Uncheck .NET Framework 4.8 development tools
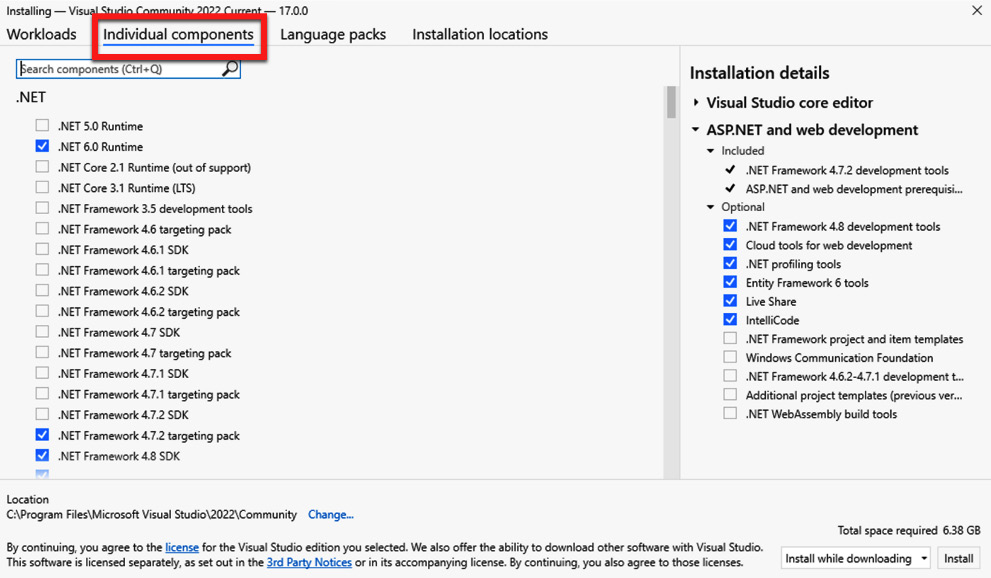Screen dimensions: 991x578 730,226
